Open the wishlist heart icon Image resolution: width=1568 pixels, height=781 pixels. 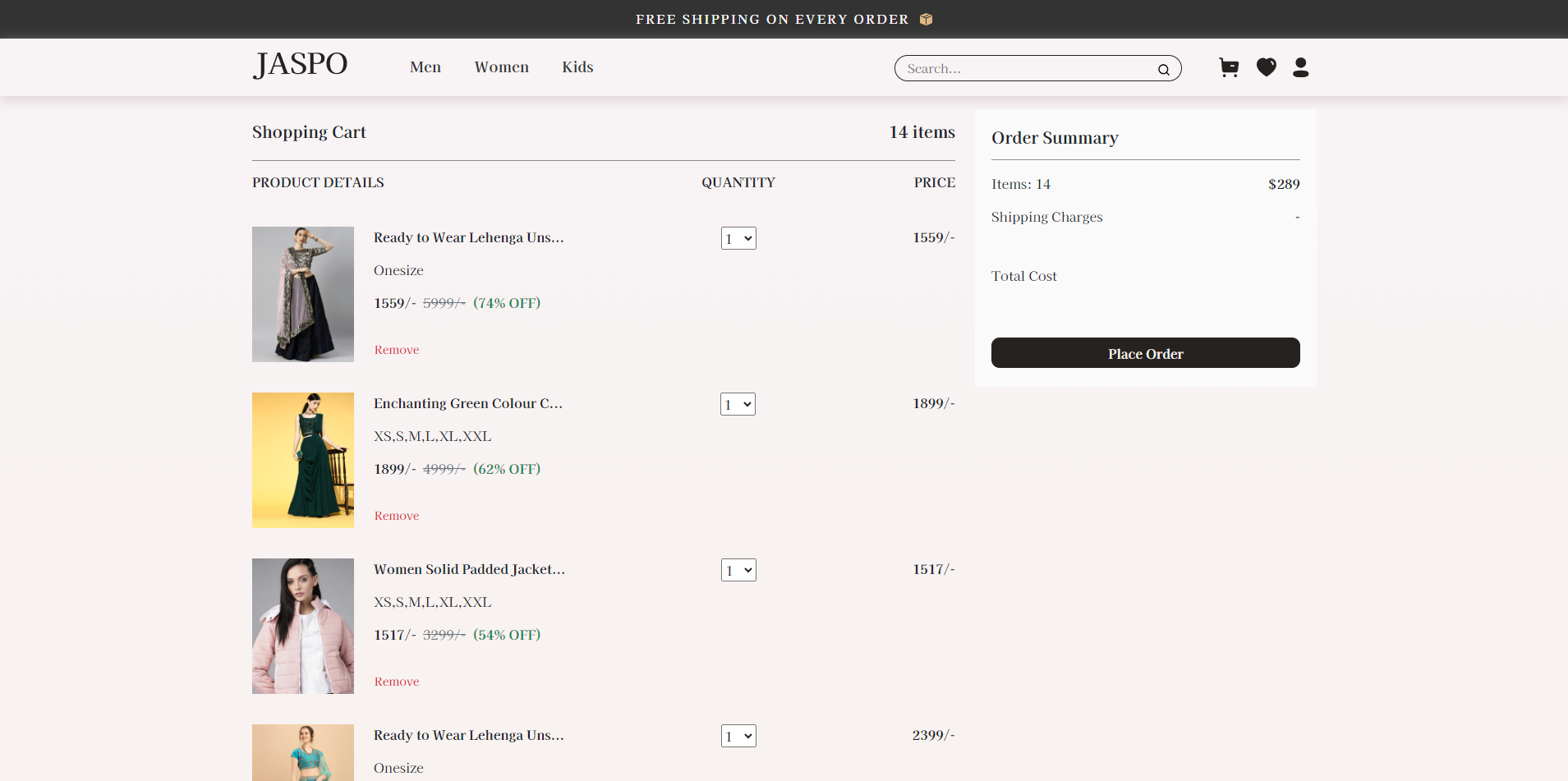coord(1267,67)
